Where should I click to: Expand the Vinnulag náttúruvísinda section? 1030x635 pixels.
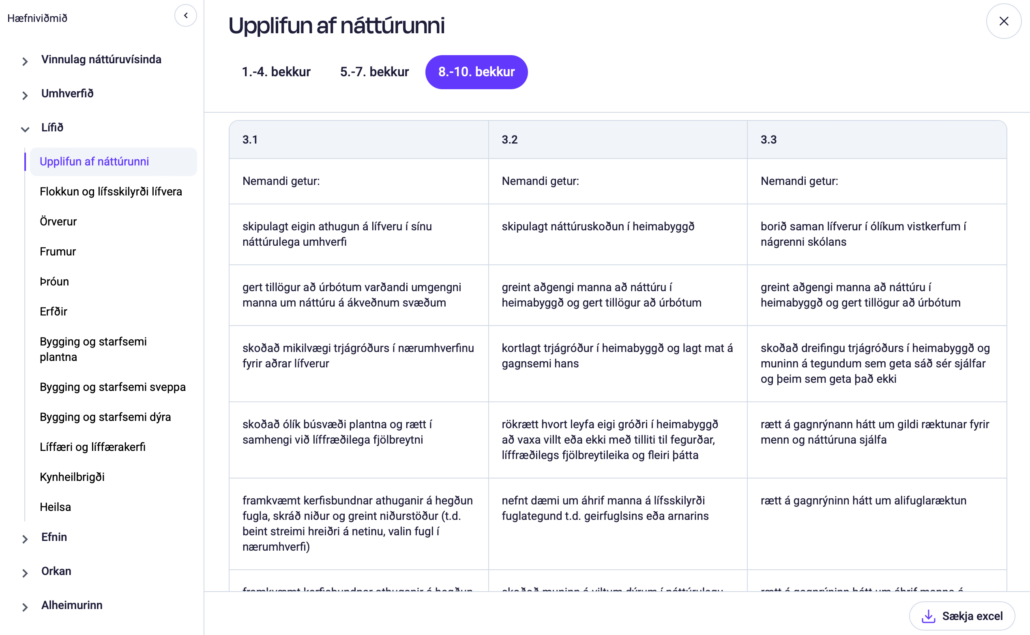[x=25, y=61]
